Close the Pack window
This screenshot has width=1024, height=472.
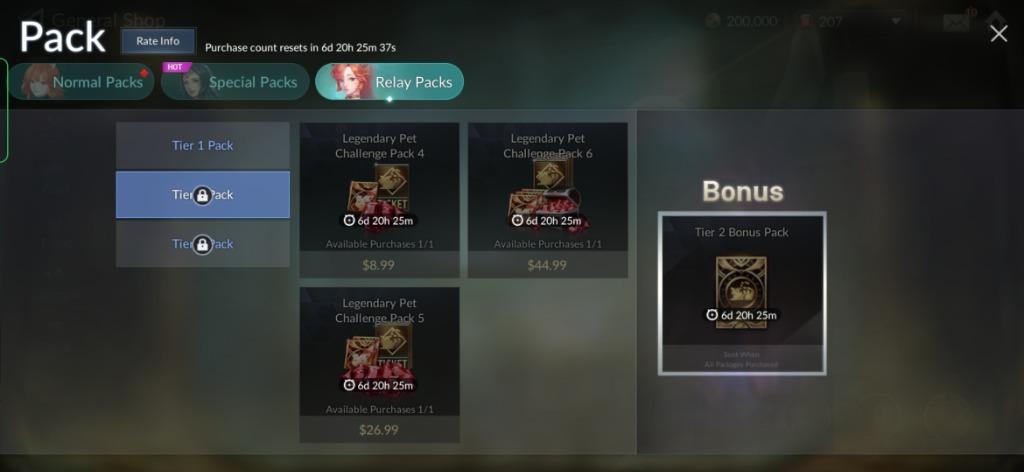pyautogui.click(x=999, y=33)
